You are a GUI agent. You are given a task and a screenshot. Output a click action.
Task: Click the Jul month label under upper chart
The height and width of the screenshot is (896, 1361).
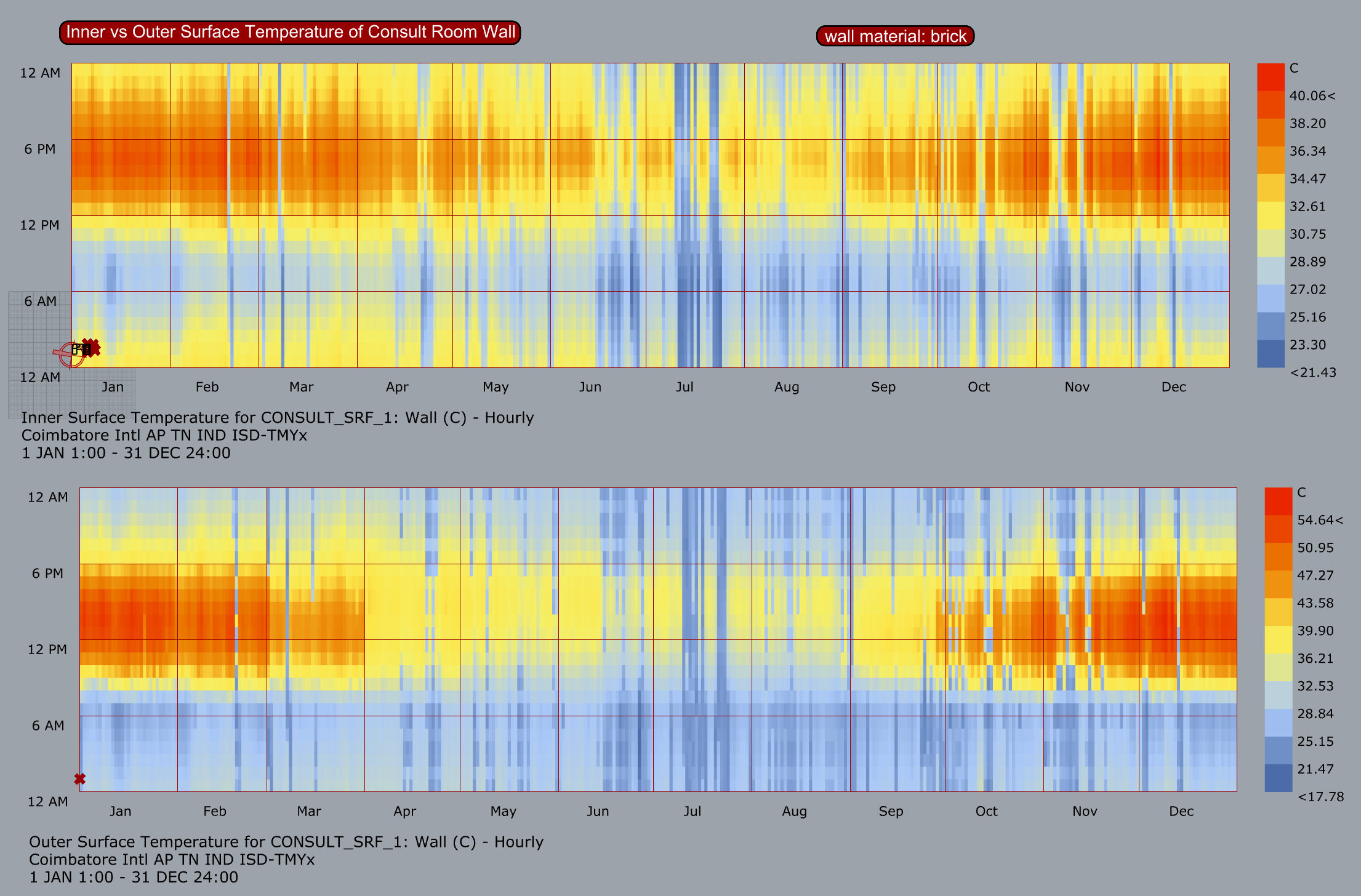pos(685,387)
